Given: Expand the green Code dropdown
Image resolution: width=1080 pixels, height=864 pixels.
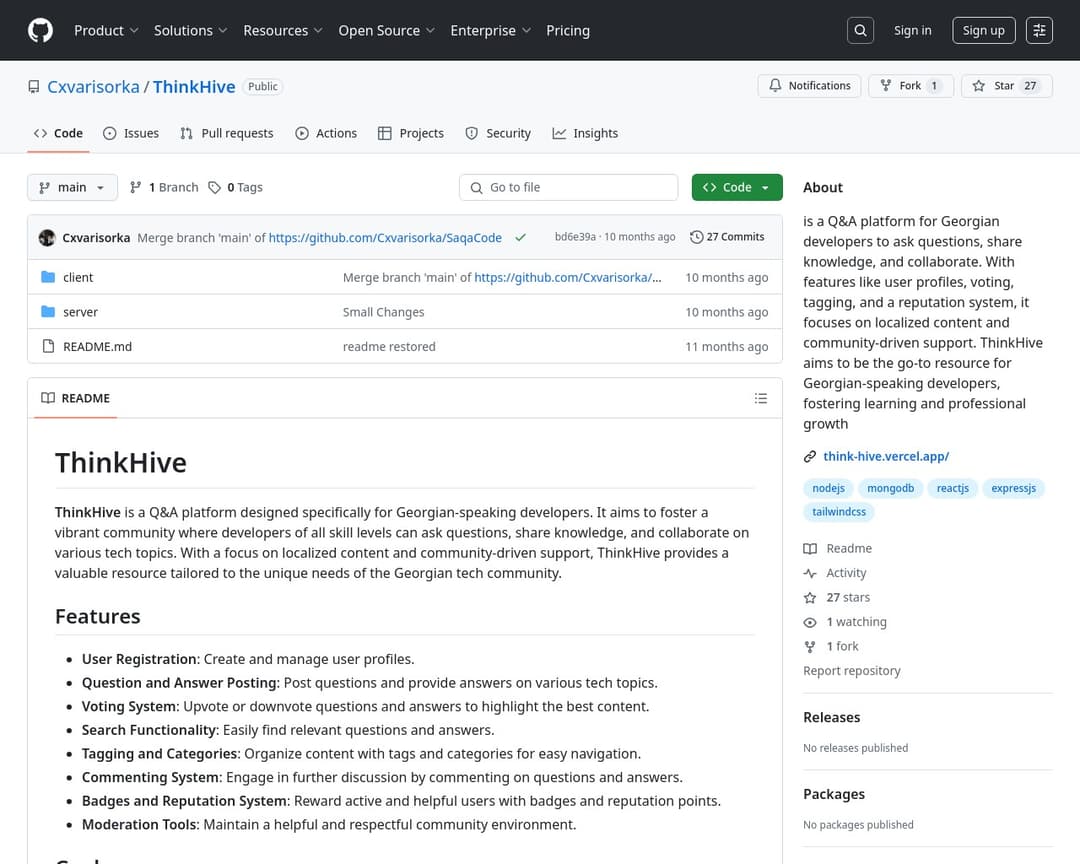Looking at the screenshot, I should point(765,187).
